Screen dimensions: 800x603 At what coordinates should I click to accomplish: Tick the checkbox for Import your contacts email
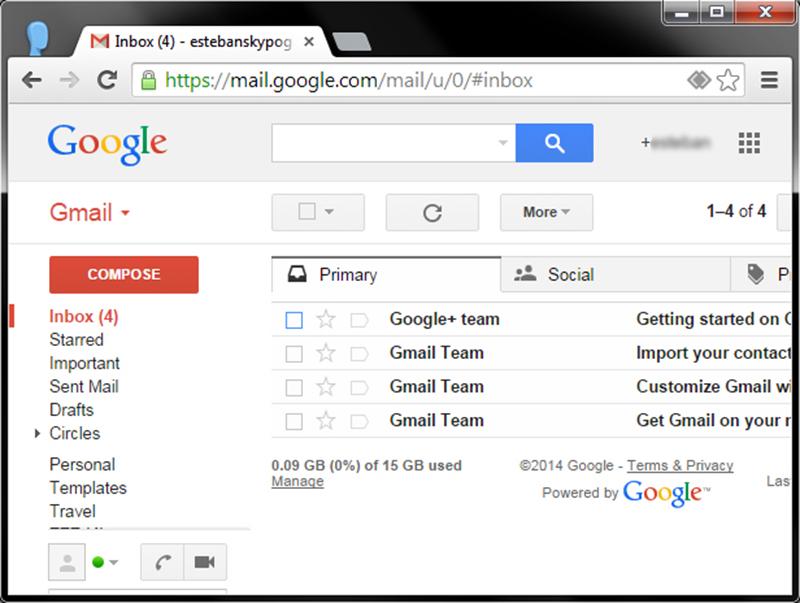294,354
